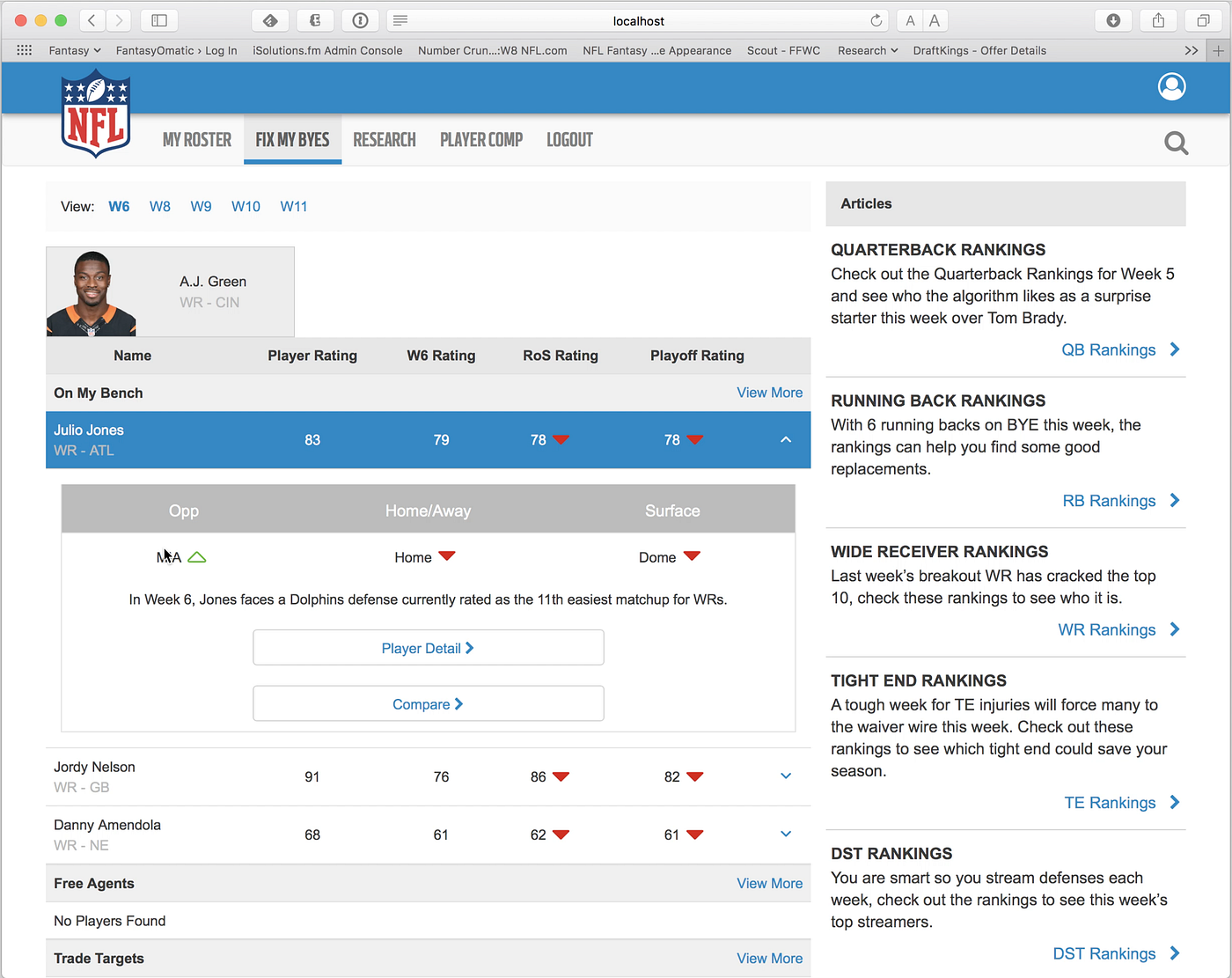Open the bookmarks grid icon

click(24, 50)
